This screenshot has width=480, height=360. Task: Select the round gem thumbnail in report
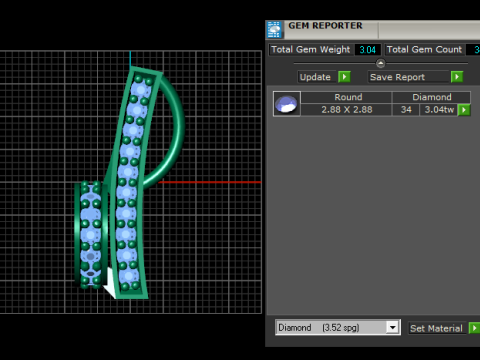(287, 104)
